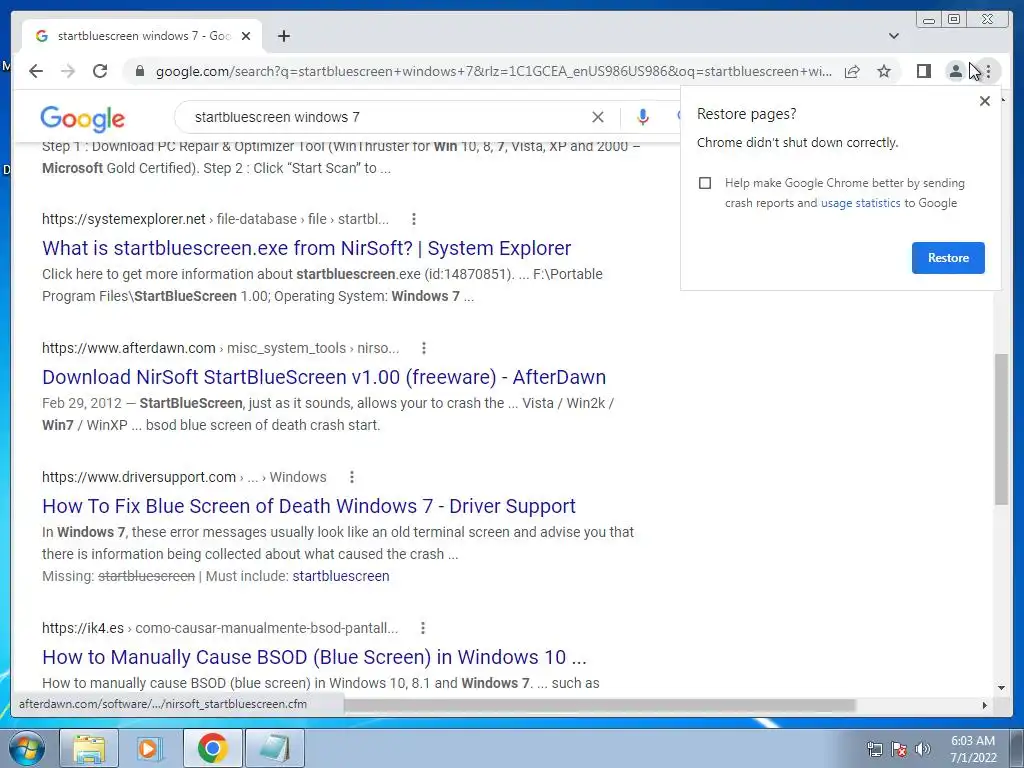Click the address bar URL
The image size is (1024, 768).
[493, 71]
